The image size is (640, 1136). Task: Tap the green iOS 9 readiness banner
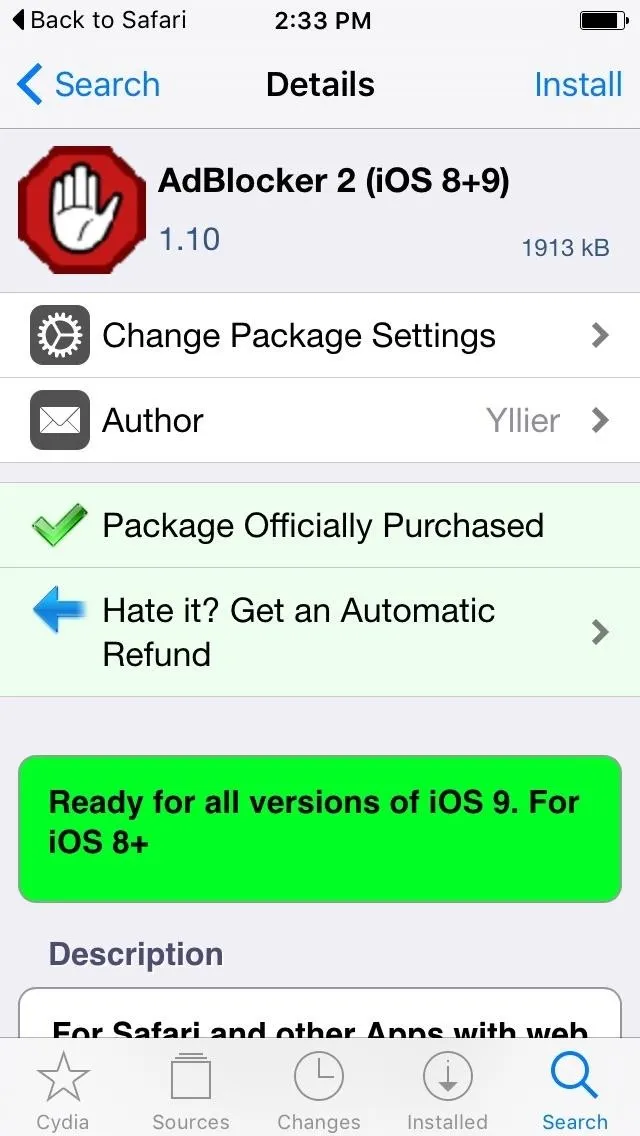coord(320,829)
